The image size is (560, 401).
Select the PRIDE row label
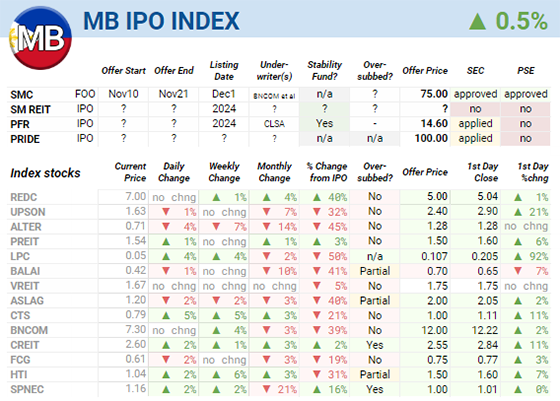coord(25,139)
